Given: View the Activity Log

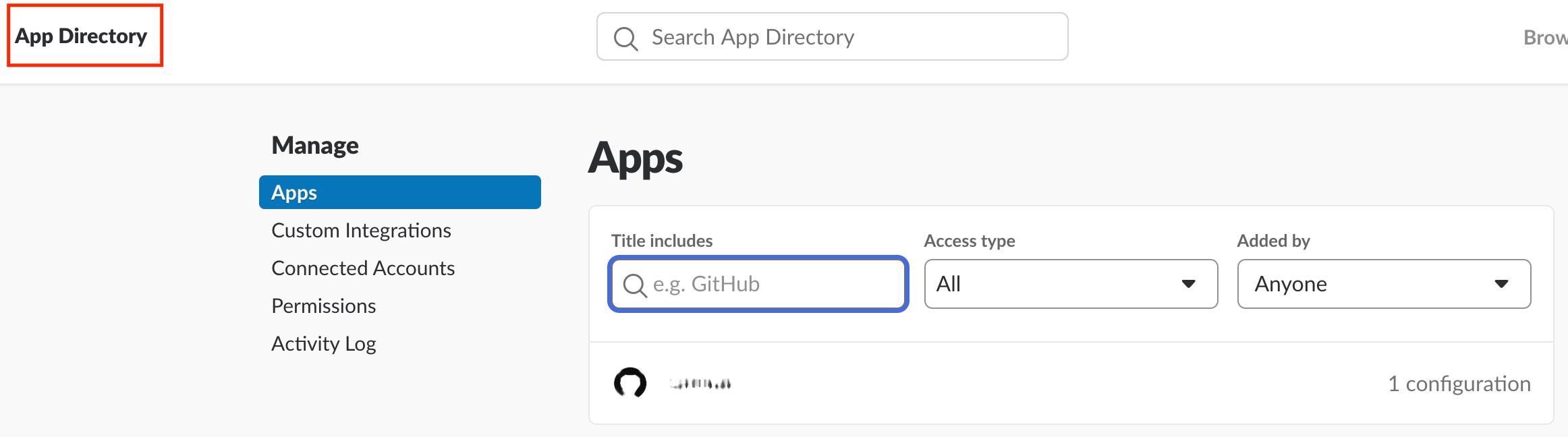Looking at the screenshot, I should point(323,344).
